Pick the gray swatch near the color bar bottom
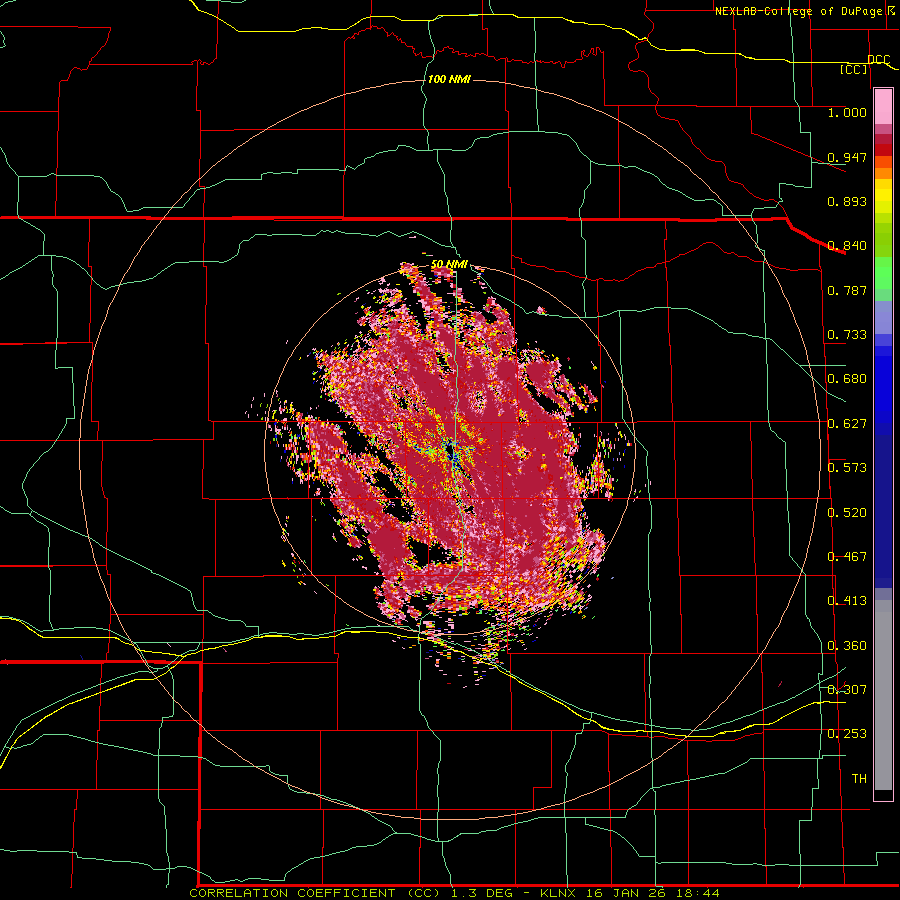Viewport: 900px width, 900px height. click(883, 695)
